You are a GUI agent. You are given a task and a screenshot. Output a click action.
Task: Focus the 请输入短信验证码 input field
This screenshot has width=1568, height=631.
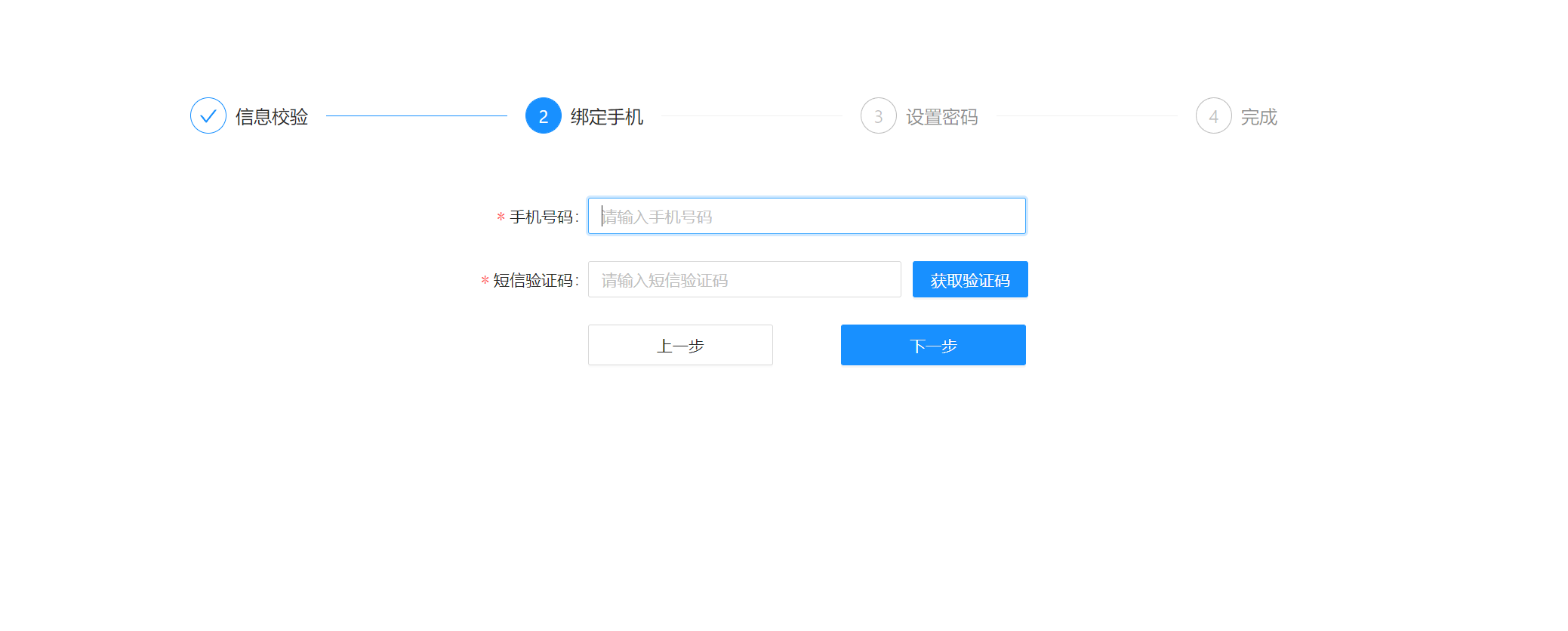tap(744, 279)
